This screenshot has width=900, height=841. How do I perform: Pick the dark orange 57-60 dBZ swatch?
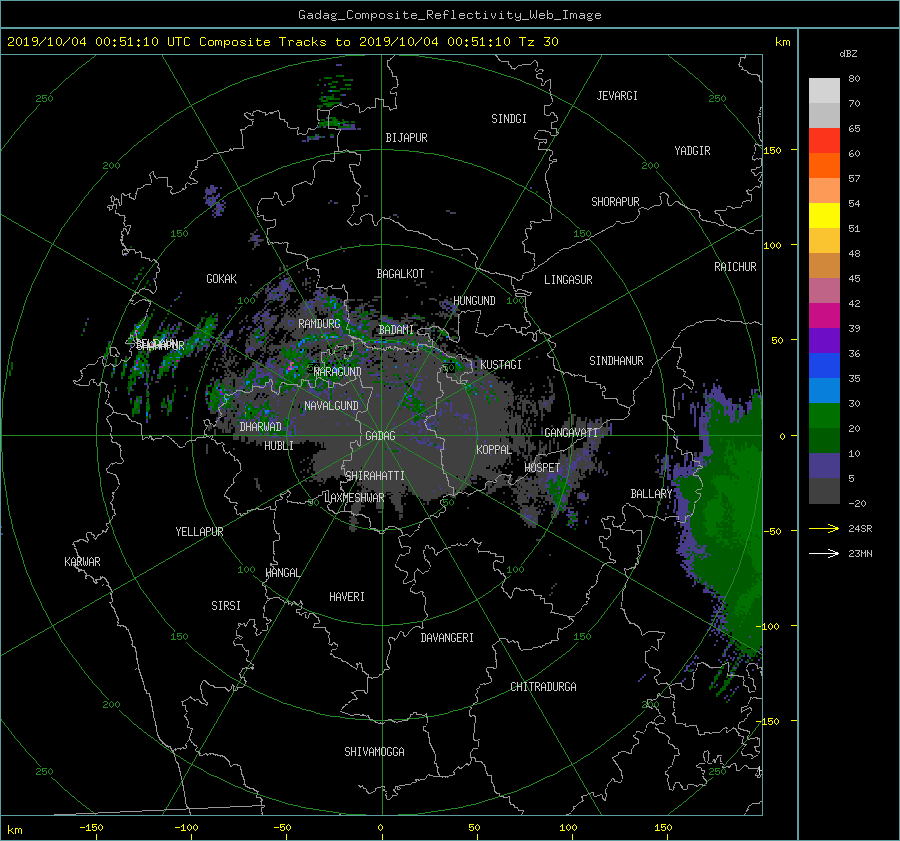pyautogui.click(x=824, y=166)
